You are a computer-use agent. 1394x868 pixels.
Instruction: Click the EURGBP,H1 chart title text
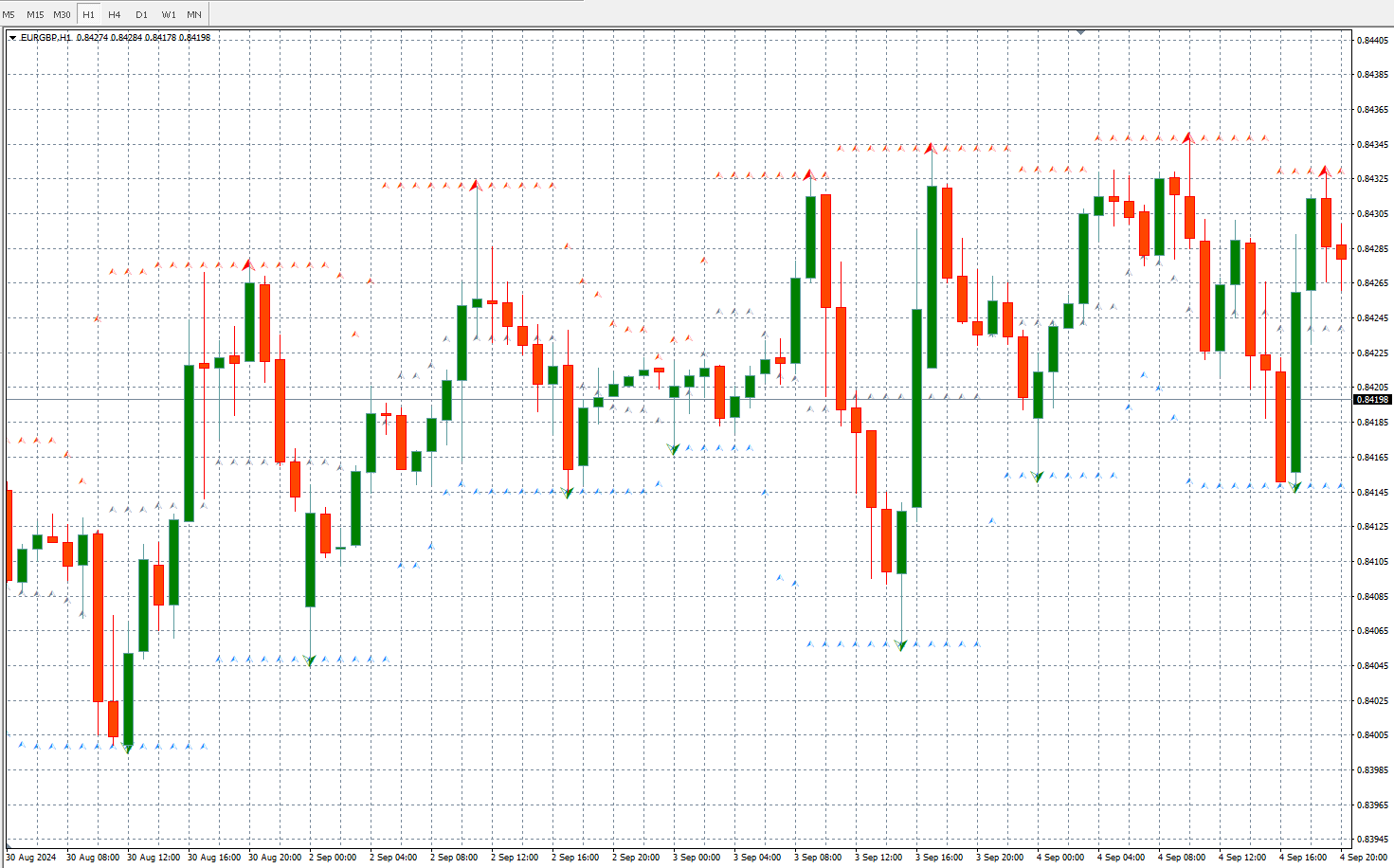tap(45, 38)
